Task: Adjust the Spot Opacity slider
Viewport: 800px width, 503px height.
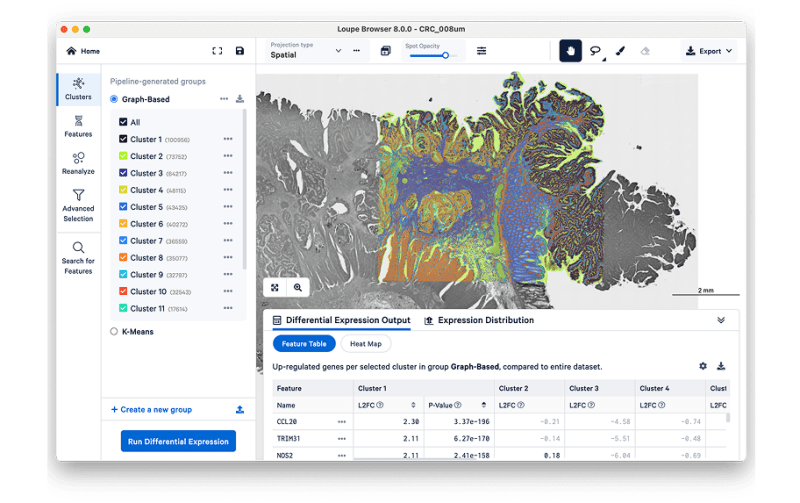Action: pyautogui.click(x=445, y=55)
